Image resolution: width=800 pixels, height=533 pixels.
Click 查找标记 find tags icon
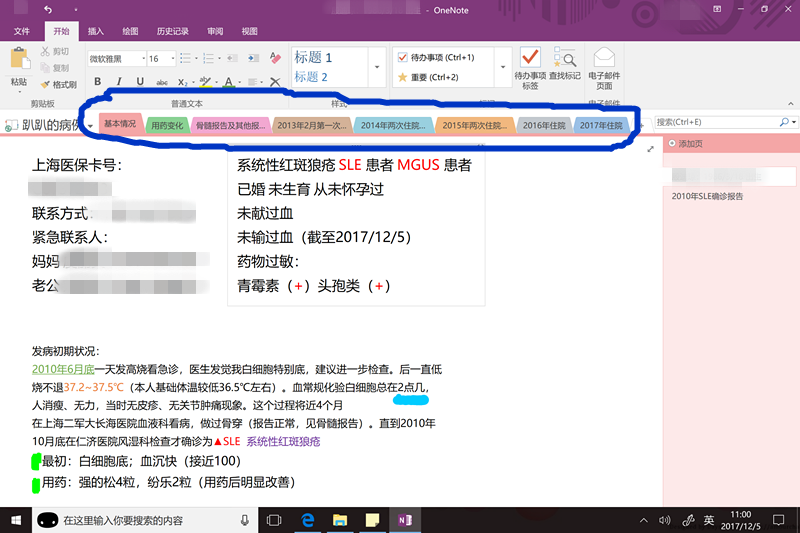click(565, 64)
